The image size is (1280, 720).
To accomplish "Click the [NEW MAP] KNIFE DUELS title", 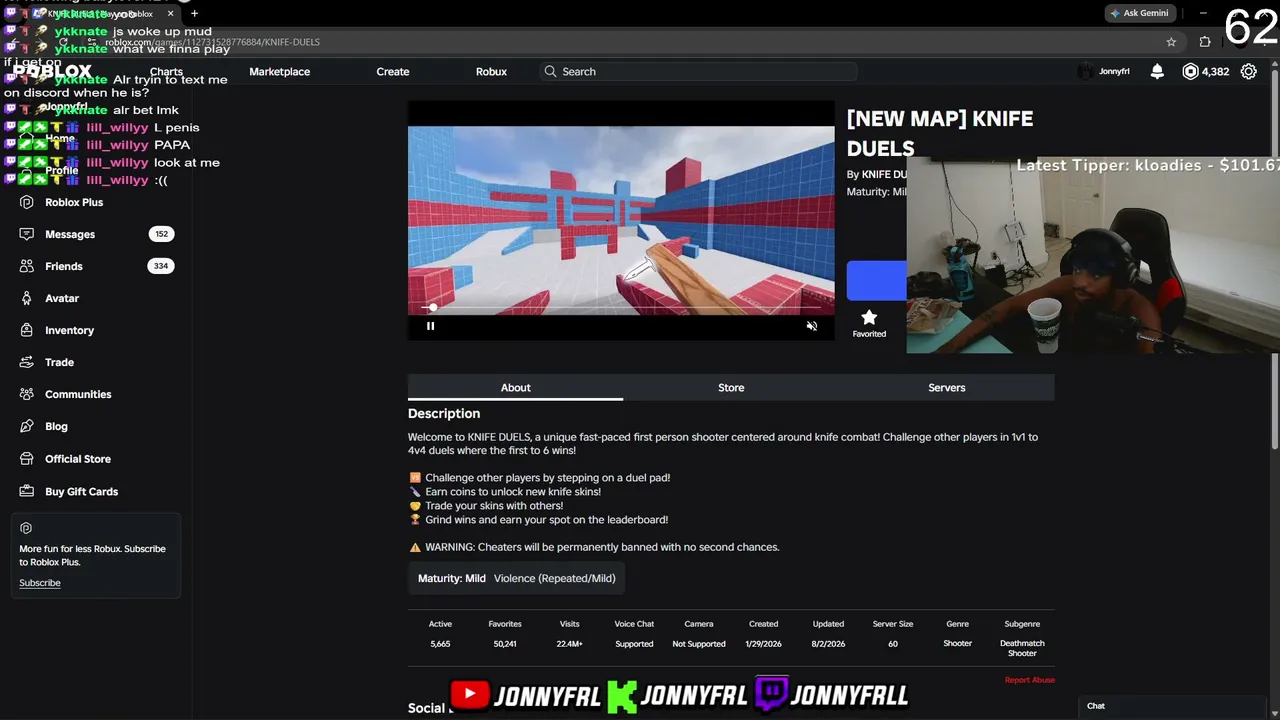I will coord(940,133).
